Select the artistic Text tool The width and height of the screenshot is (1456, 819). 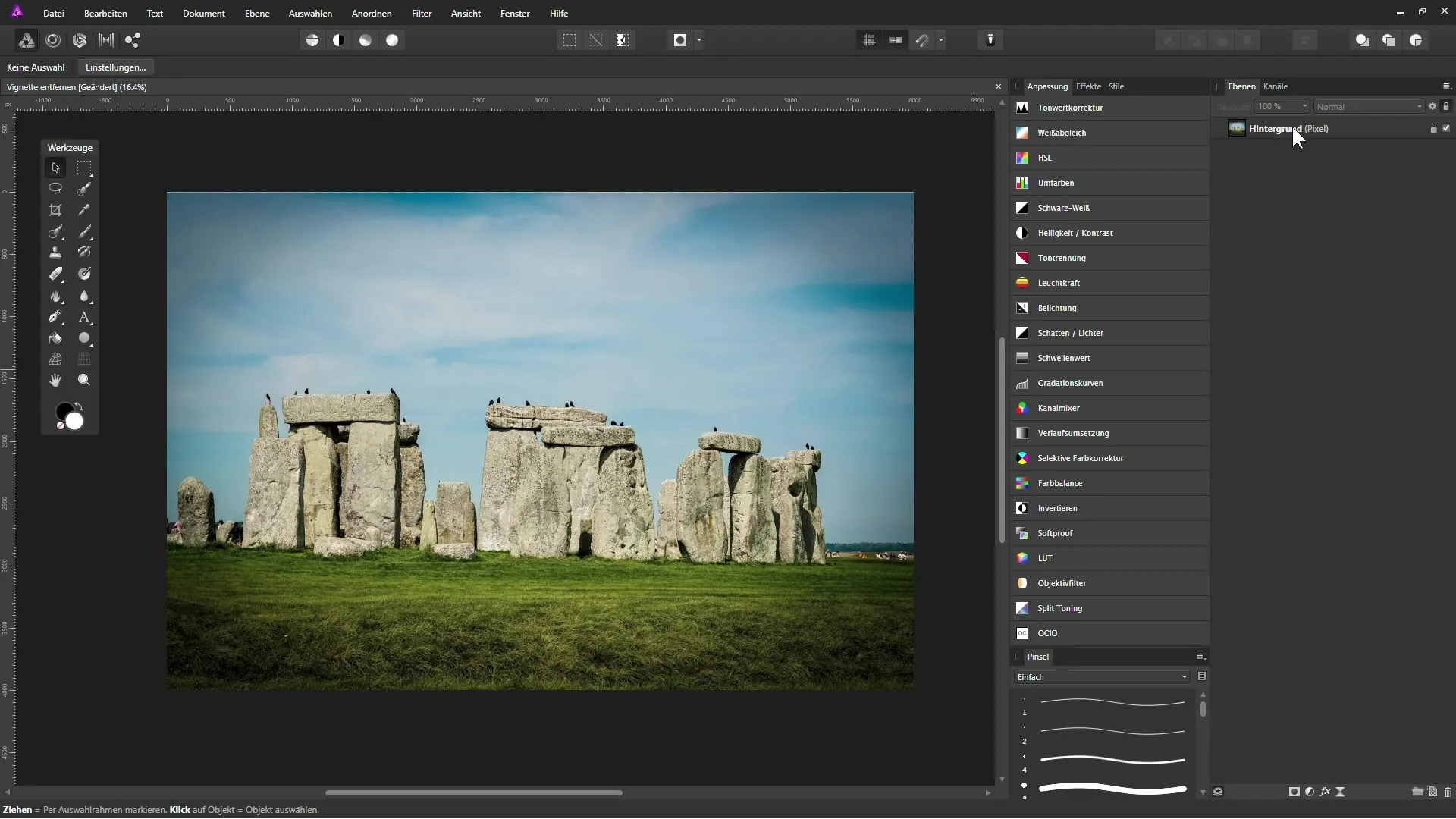point(84,317)
